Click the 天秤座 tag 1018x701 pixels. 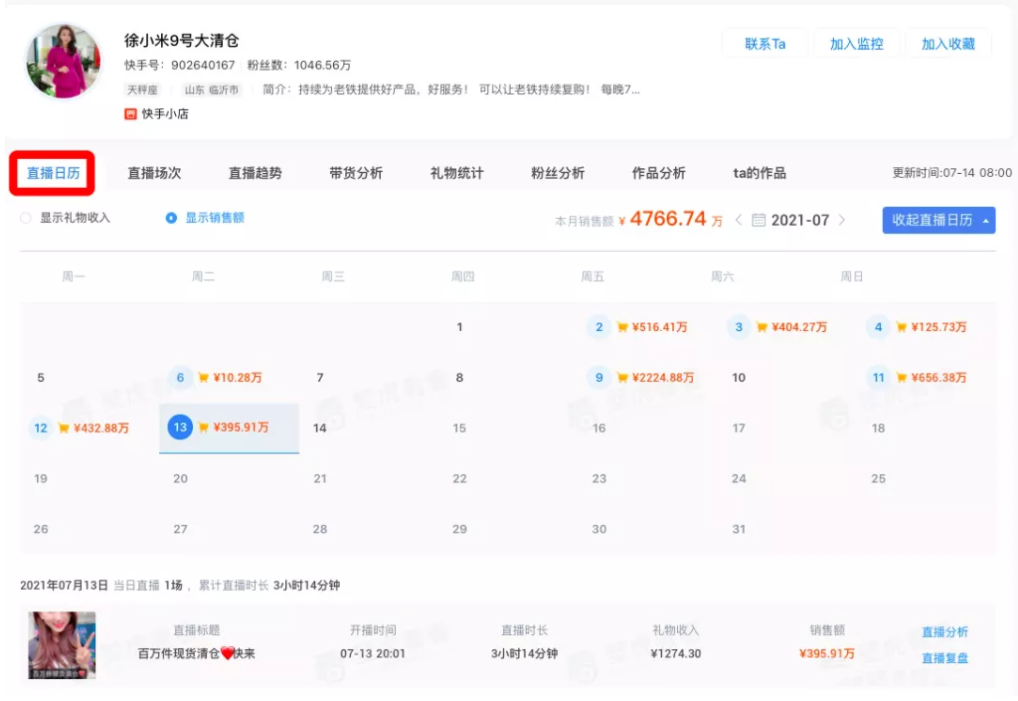pos(142,90)
